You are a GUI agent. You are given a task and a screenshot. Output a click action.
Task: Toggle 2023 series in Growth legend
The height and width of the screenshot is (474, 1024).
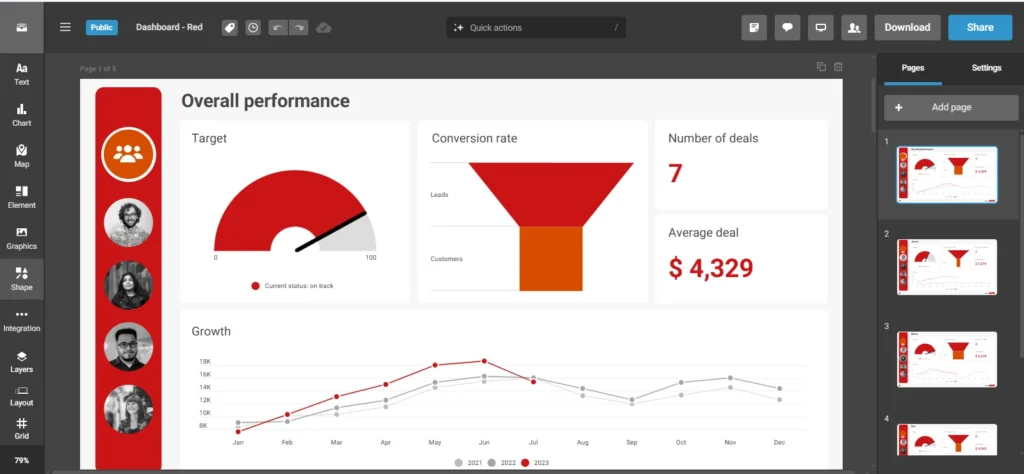pos(535,463)
